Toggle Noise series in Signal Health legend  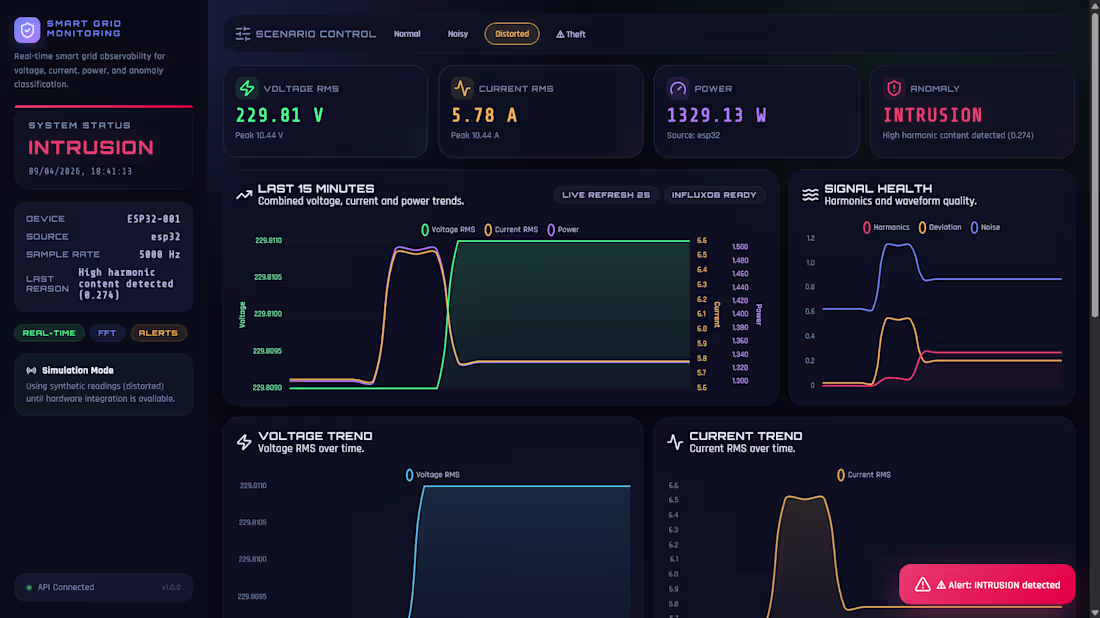pyautogui.click(x=985, y=227)
